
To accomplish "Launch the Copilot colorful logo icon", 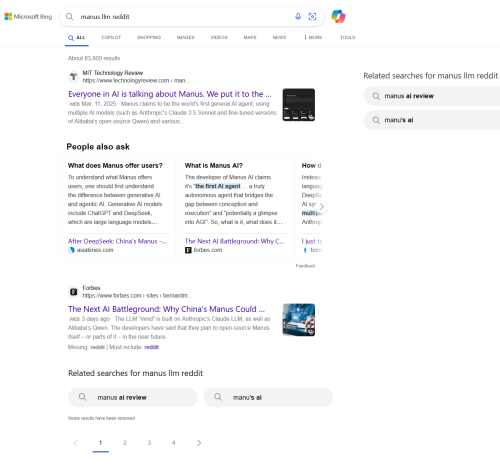I will click(x=338, y=16).
